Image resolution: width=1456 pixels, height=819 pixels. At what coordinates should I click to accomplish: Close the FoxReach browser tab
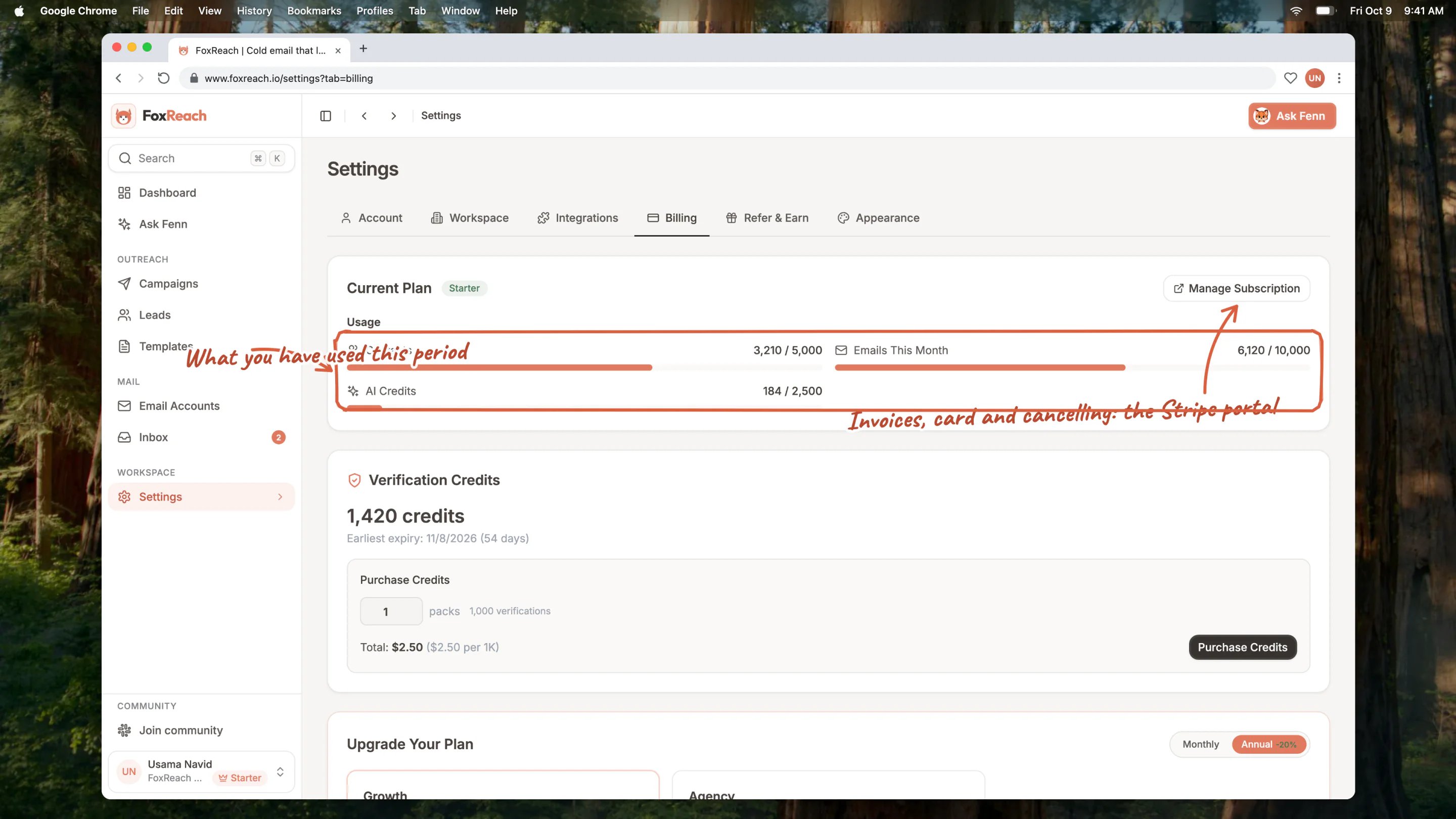click(338, 51)
